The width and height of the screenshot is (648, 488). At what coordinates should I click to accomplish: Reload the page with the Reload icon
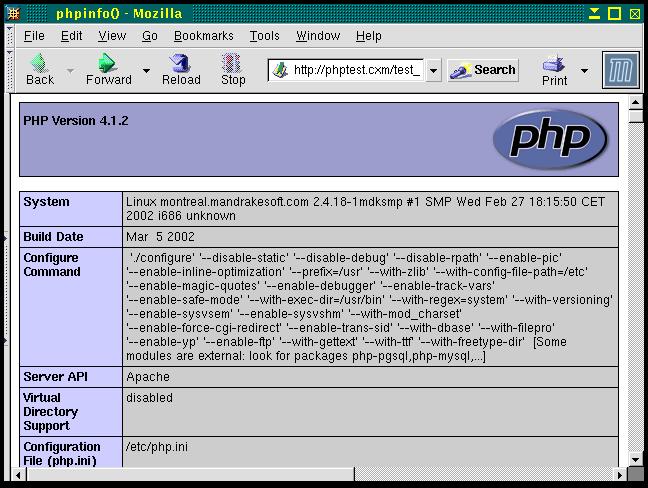(180, 63)
